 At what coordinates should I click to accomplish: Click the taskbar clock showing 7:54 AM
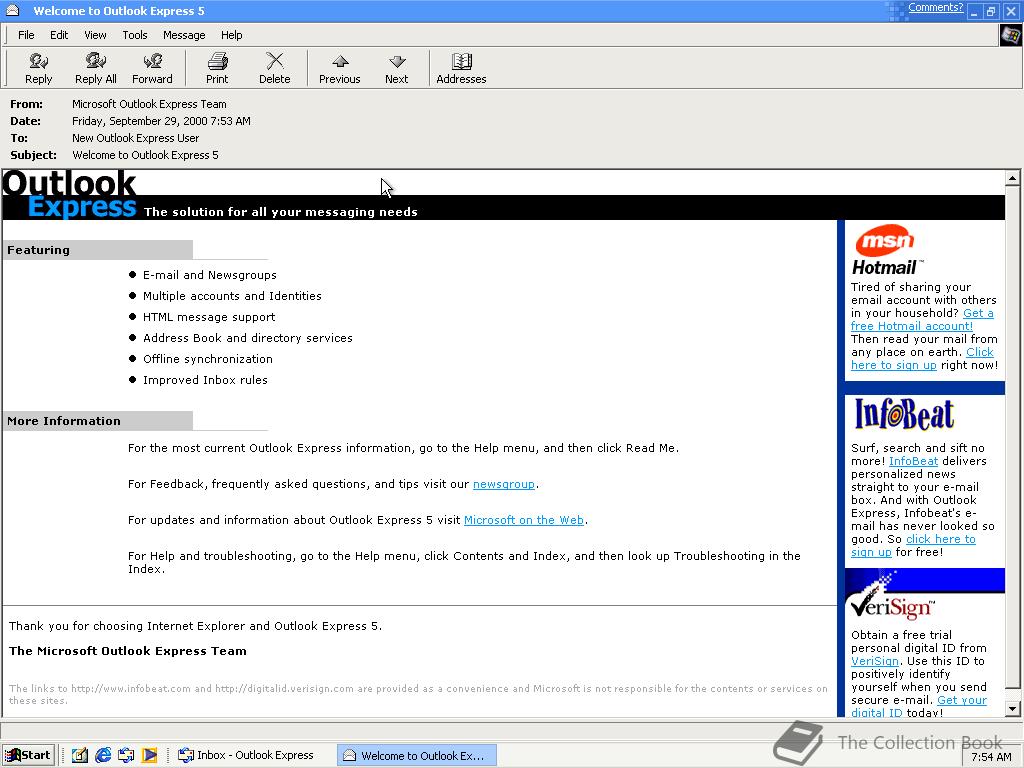991,757
